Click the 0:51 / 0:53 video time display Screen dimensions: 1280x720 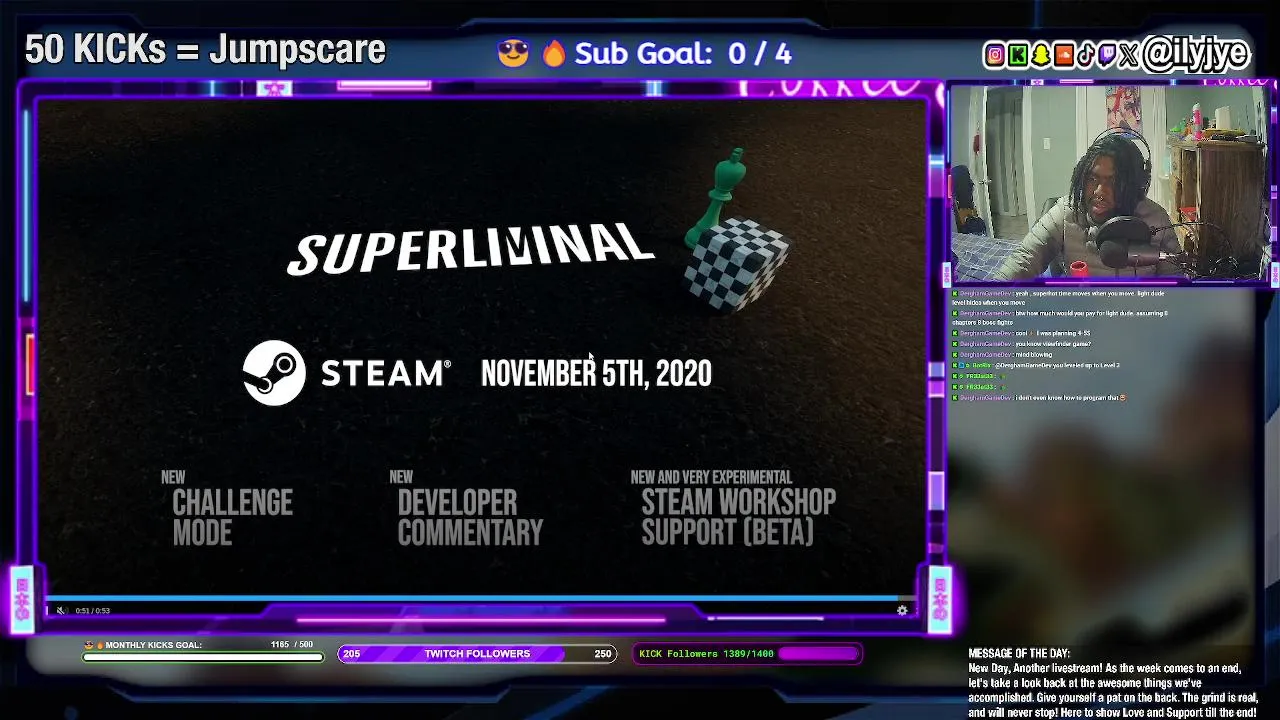click(x=93, y=610)
